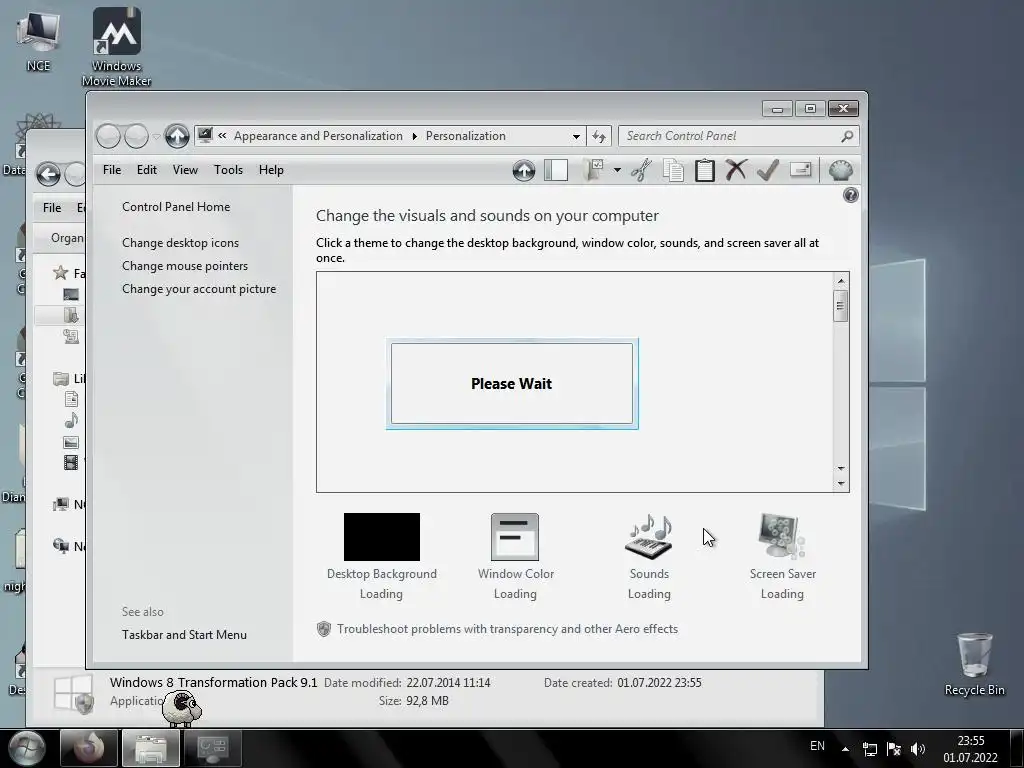
Task: Open Taskbar and Start Menu link
Action: (x=184, y=635)
